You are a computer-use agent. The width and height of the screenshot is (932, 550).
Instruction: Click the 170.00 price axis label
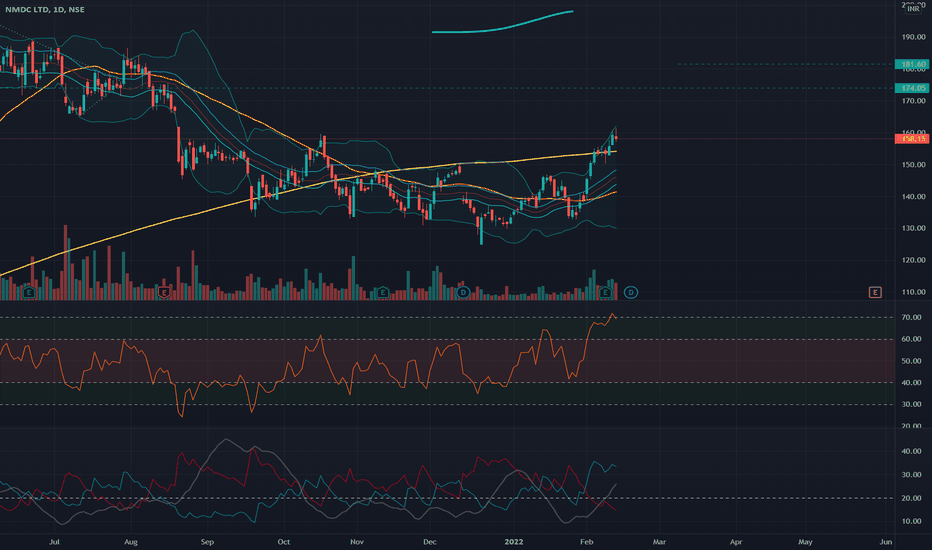pos(913,101)
